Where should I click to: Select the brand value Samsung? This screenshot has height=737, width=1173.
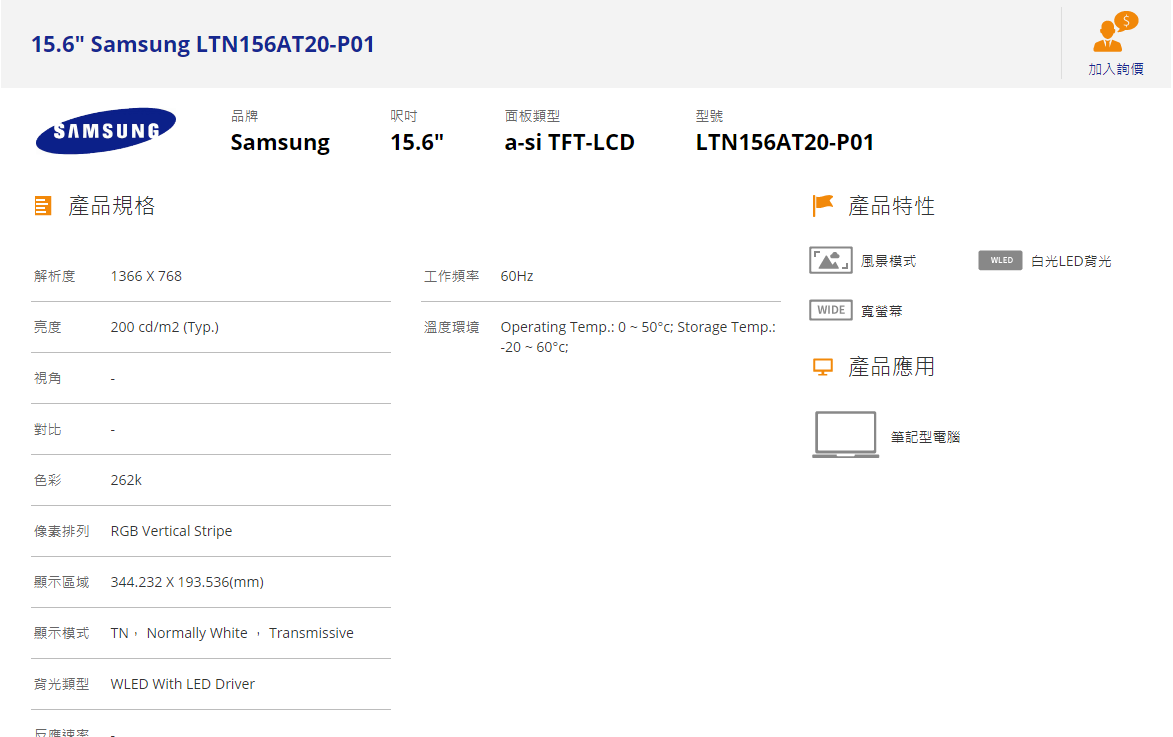[280, 142]
